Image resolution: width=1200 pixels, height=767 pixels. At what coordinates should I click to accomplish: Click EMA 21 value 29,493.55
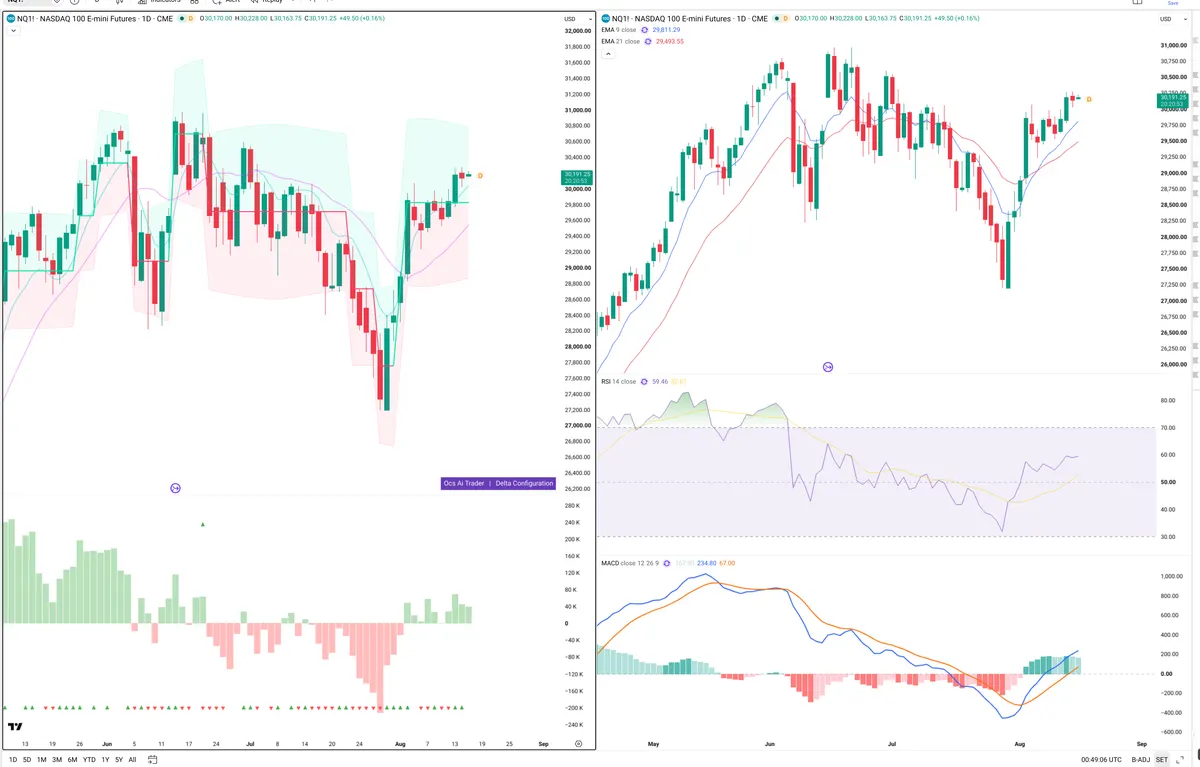[x=669, y=42]
